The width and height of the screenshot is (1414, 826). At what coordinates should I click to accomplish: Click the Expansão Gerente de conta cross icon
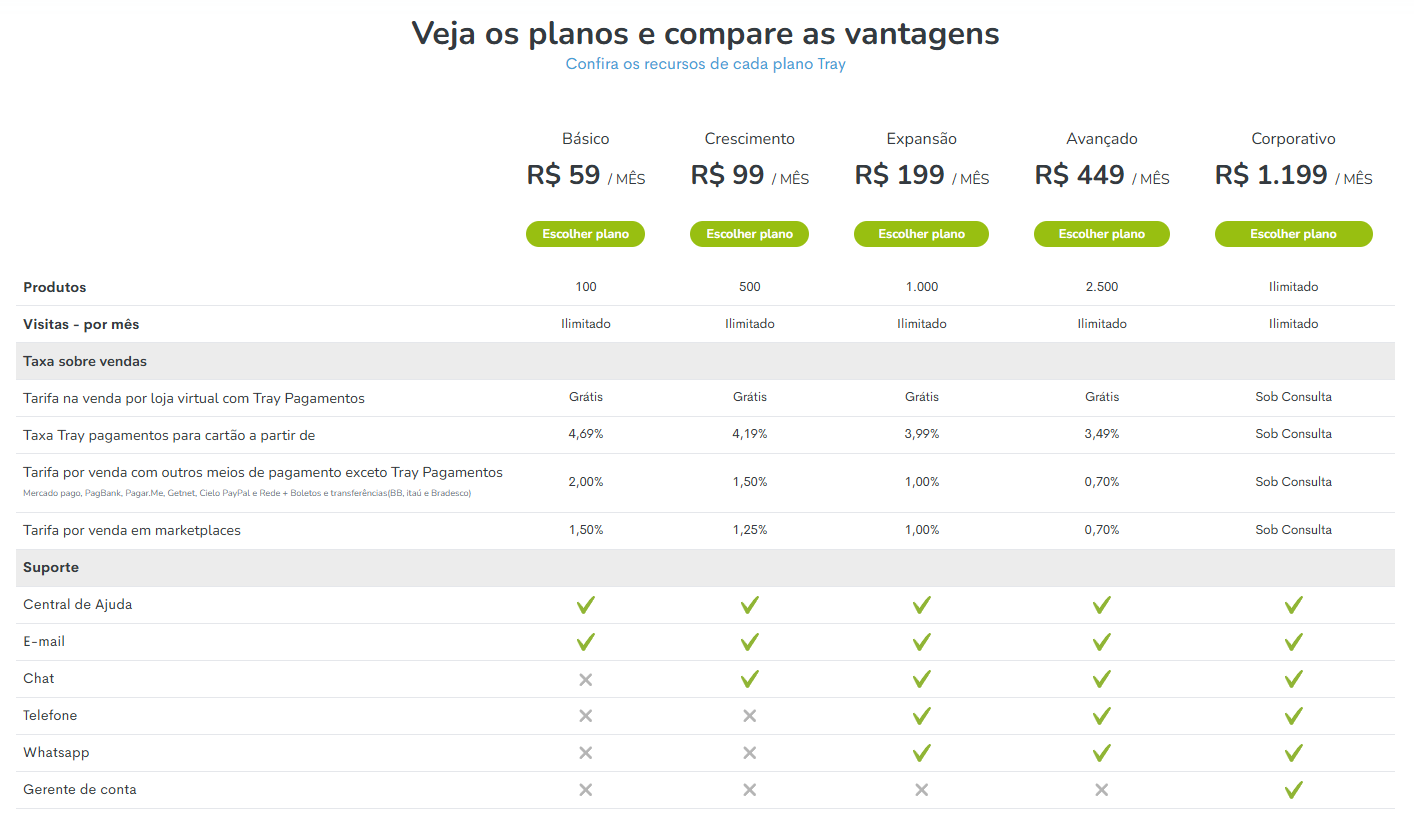(922, 790)
